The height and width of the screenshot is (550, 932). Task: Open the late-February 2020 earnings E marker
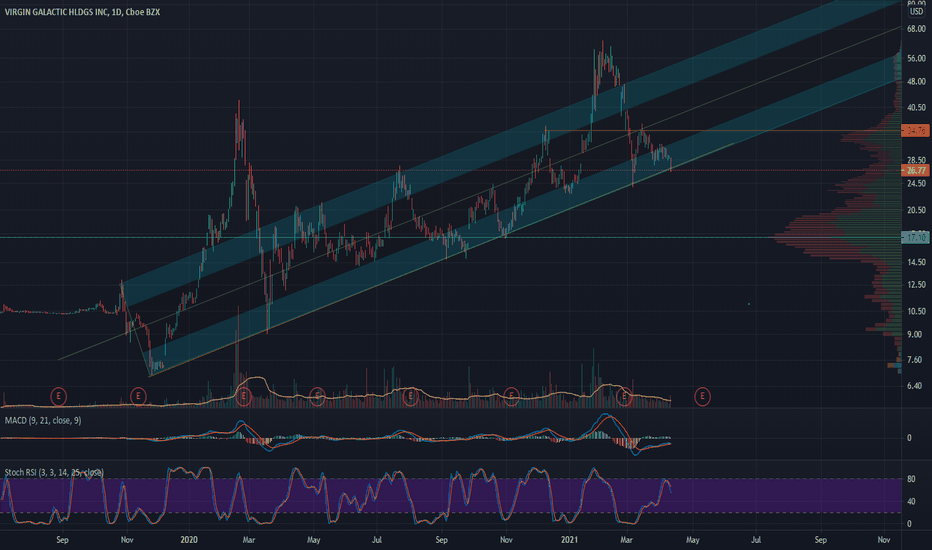coord(243,395)
